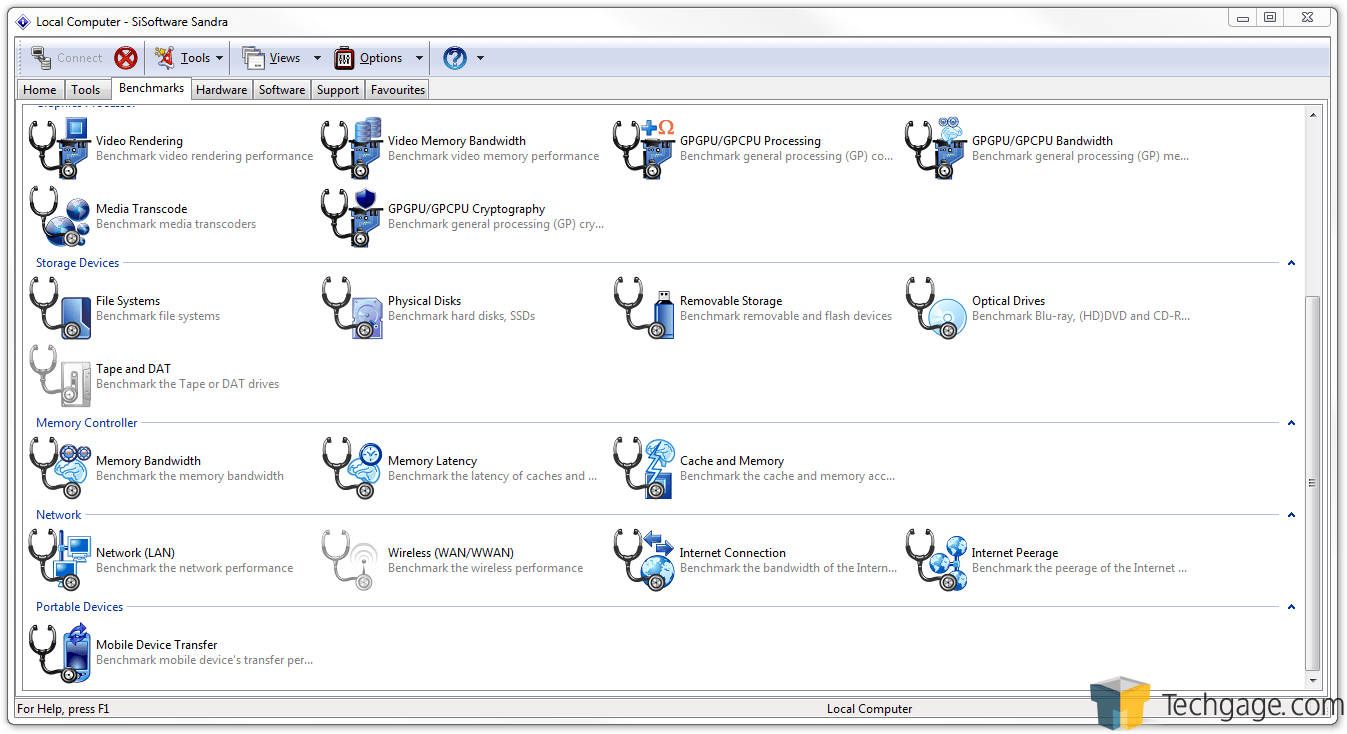The image size is (1347, 734).
Task: Switch to the Home tab
Action: click(40, 90)
